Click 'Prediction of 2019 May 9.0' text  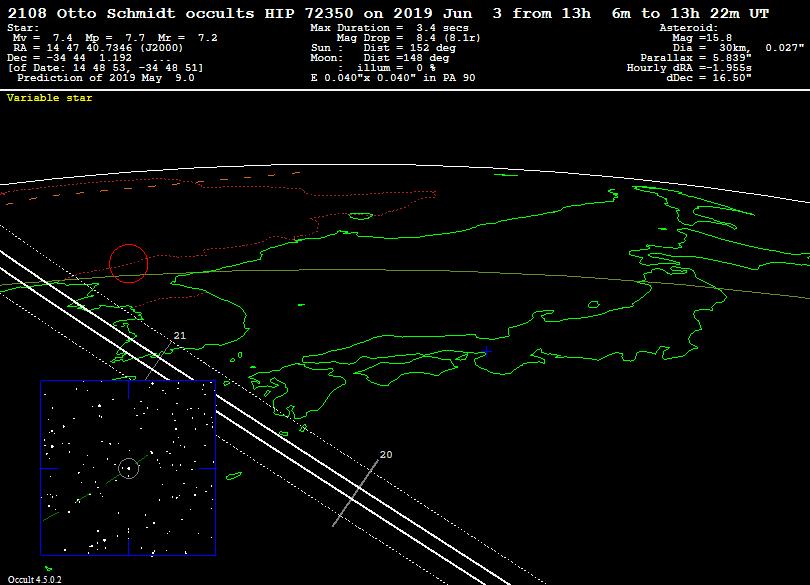tap(106, 78)
